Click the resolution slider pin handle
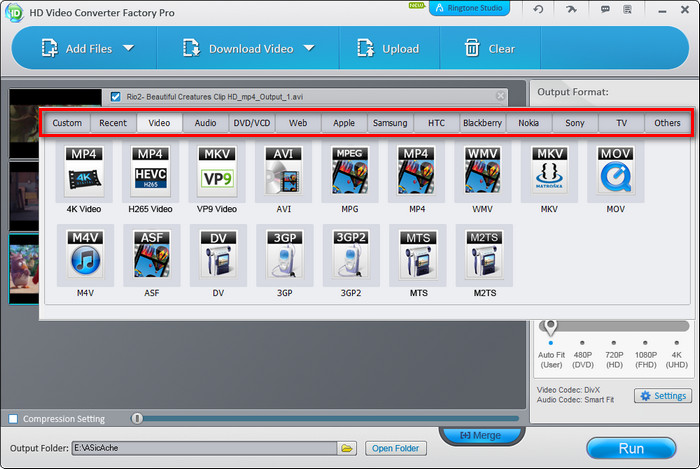The width and height of the screenshot is (700, 469). (x=550, y=327)
